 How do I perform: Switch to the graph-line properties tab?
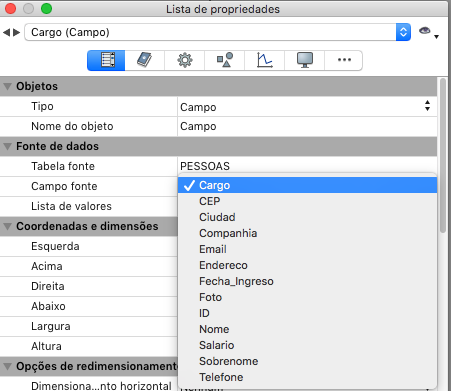pos(264,60)
